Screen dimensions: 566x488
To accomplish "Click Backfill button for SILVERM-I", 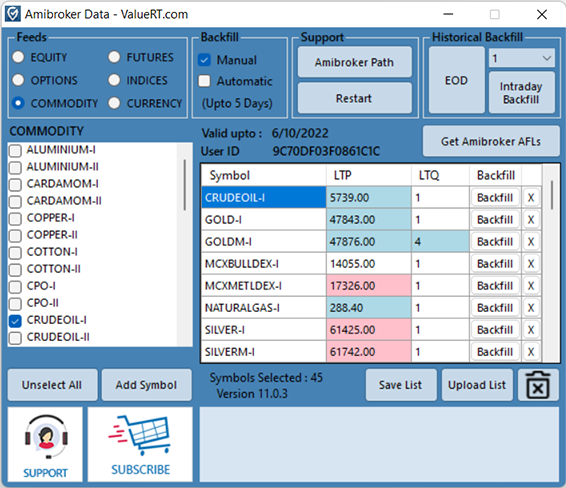I will pyautogui.click(x=495, y=352).
